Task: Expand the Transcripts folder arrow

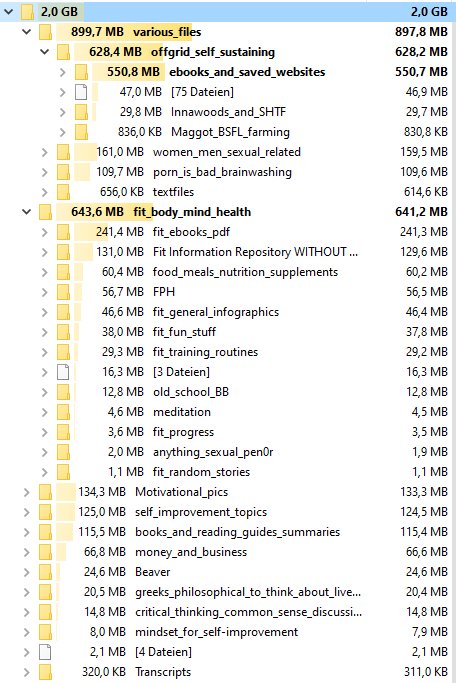Action: click(x=27, y=672)
